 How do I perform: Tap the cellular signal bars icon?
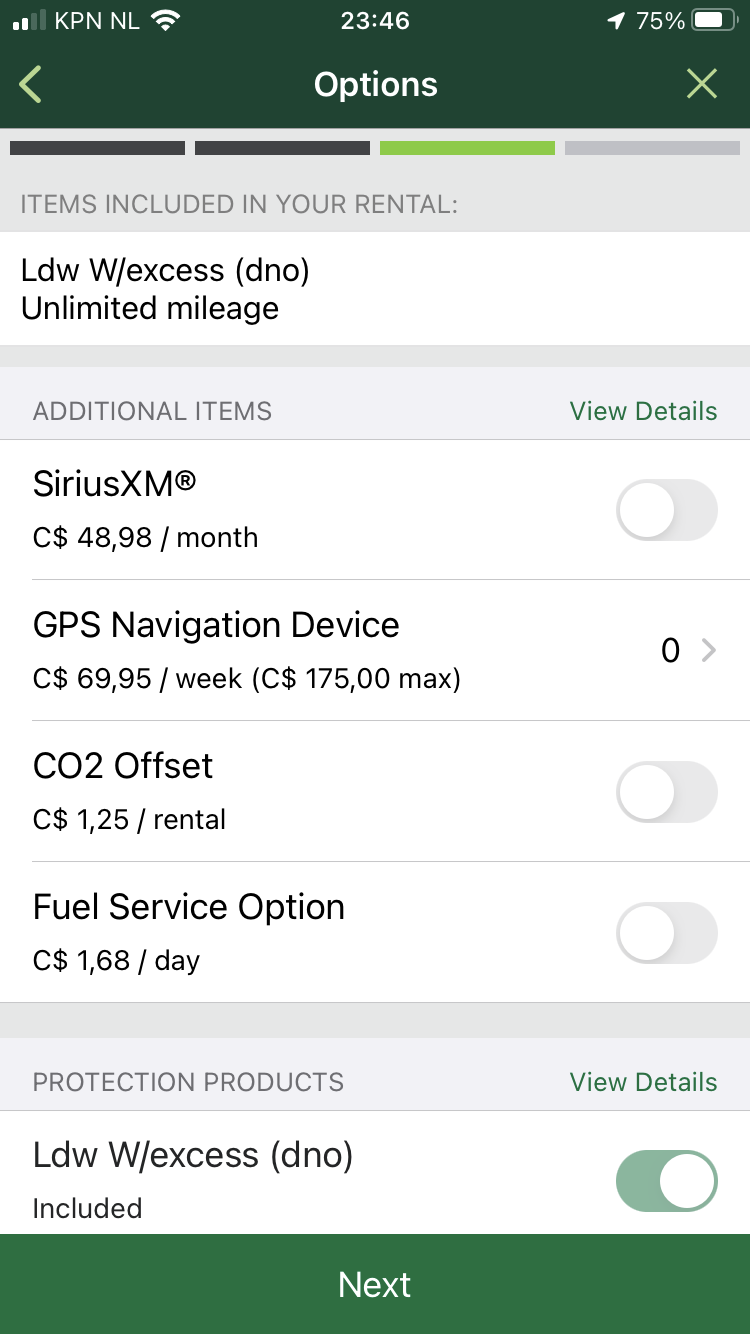pyautogui.click(x=30, y=21)
